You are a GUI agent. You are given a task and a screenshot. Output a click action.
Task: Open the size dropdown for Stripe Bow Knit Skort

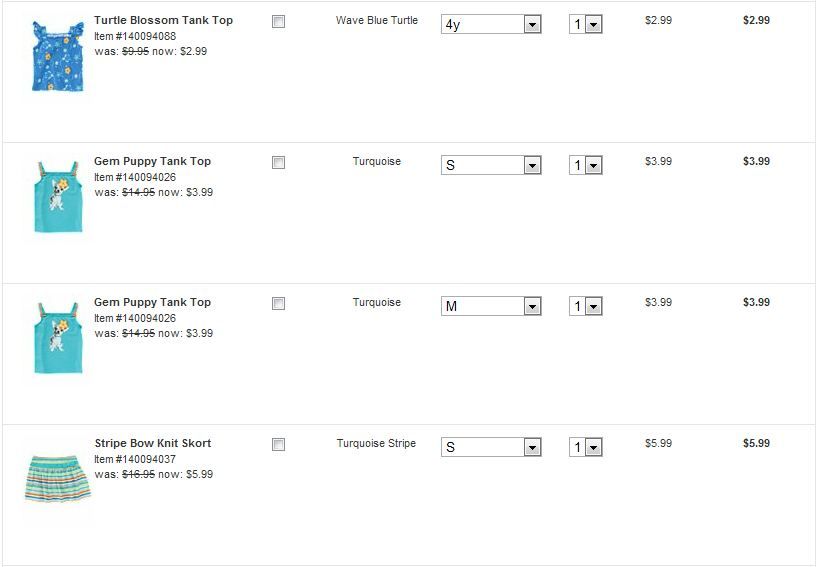click(491, 447)
